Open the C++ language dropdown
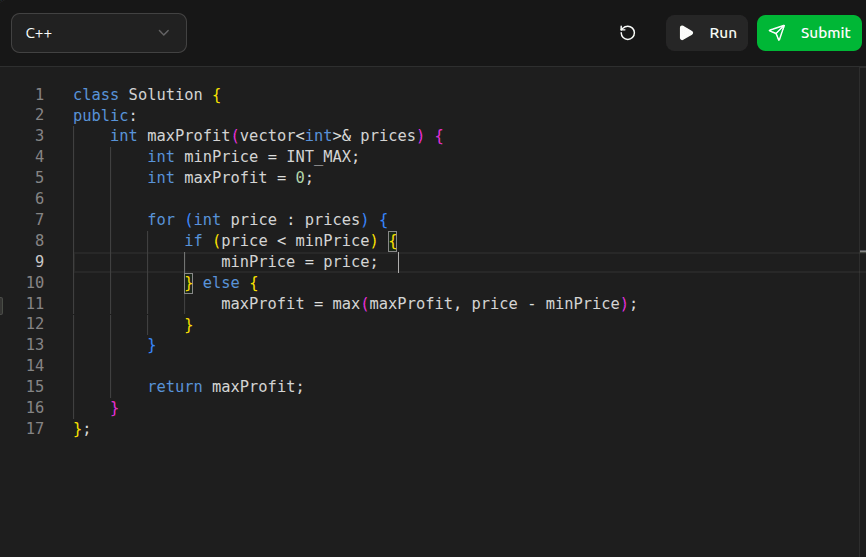 pos(99,33)
